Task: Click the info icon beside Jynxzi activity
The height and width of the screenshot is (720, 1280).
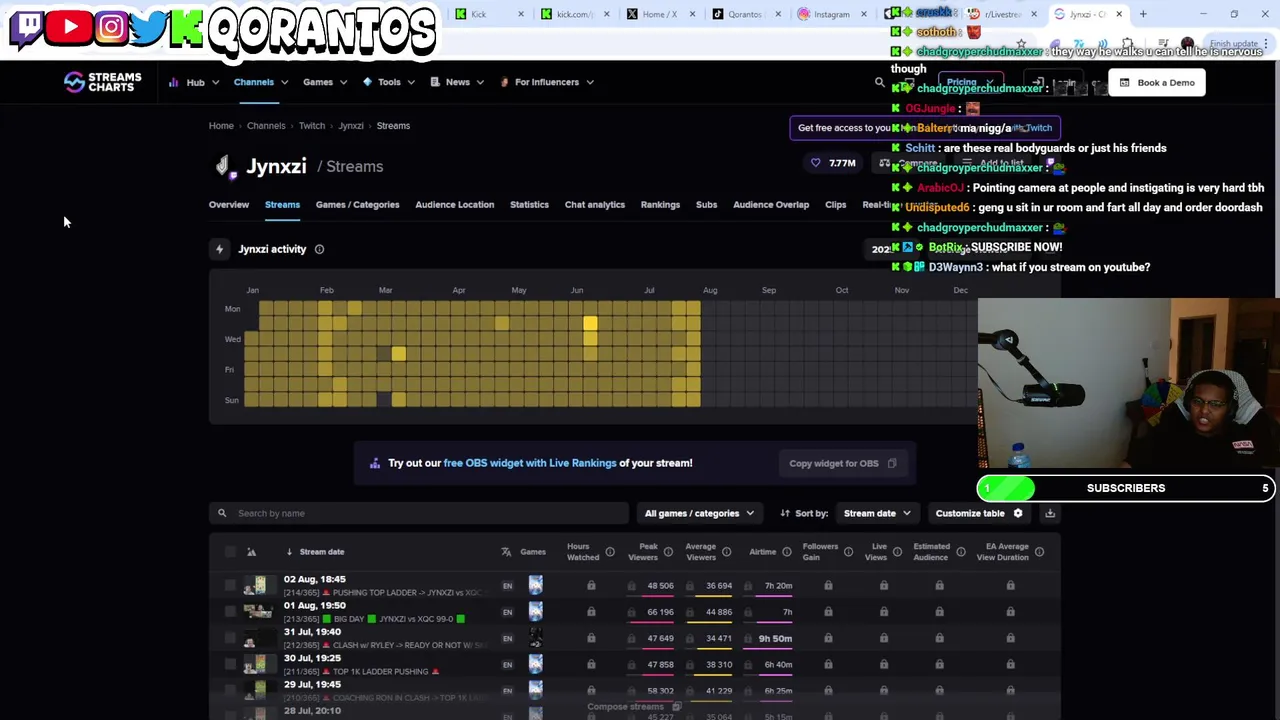Action: 319,249
